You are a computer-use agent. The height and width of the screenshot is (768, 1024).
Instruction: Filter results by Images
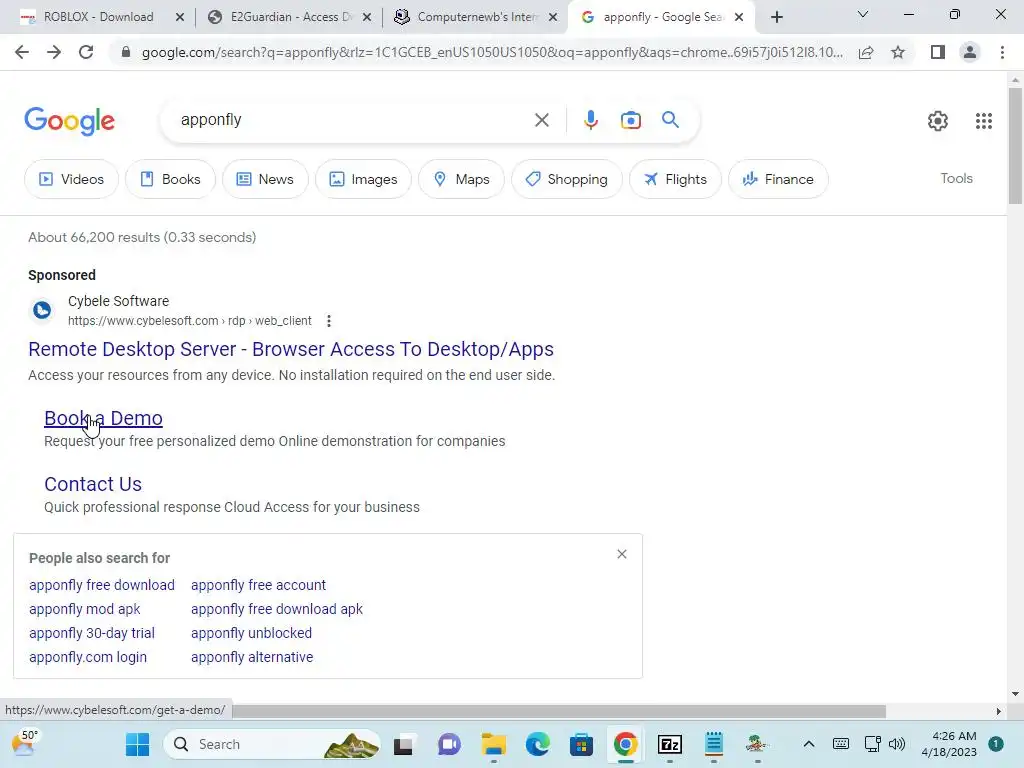point(363,179)
